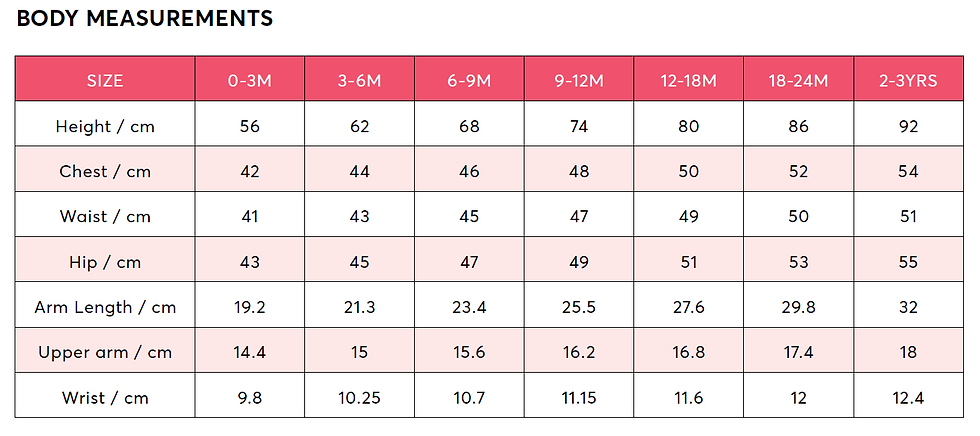Viewport: 980px width, 436px height.
Task: Click the Waist / cm row label
Action: tap(105, 217)
